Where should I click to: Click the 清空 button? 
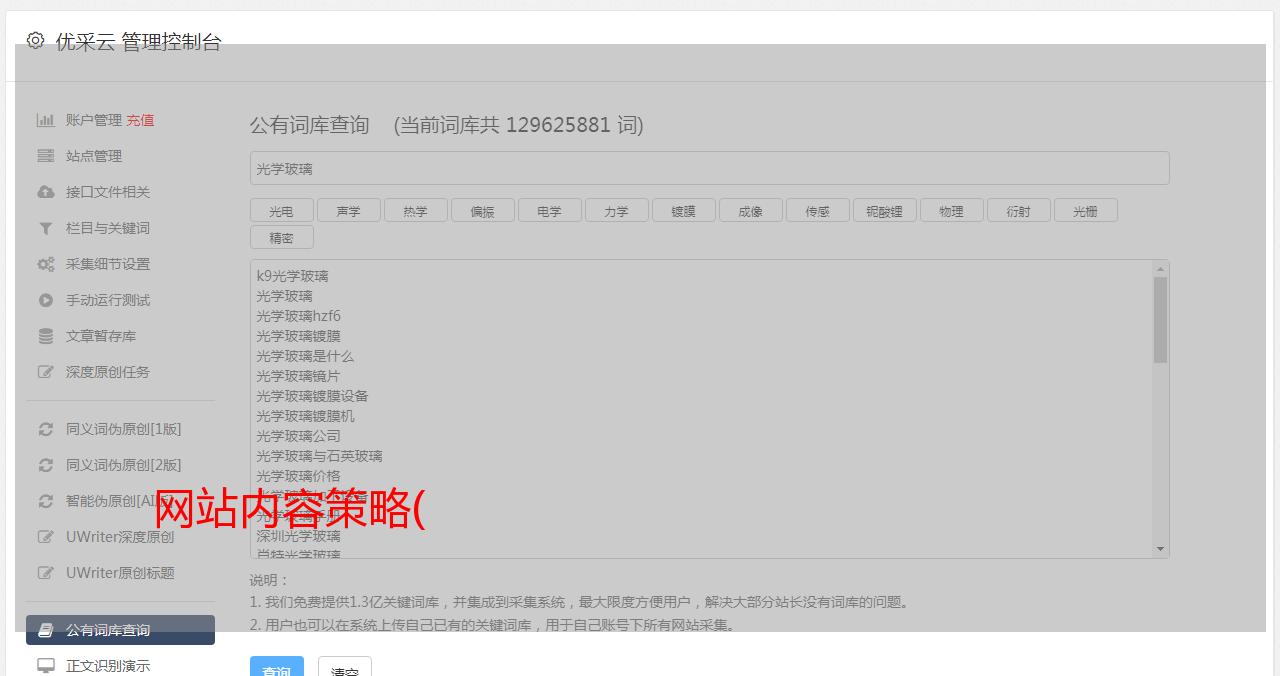point(345,667)
